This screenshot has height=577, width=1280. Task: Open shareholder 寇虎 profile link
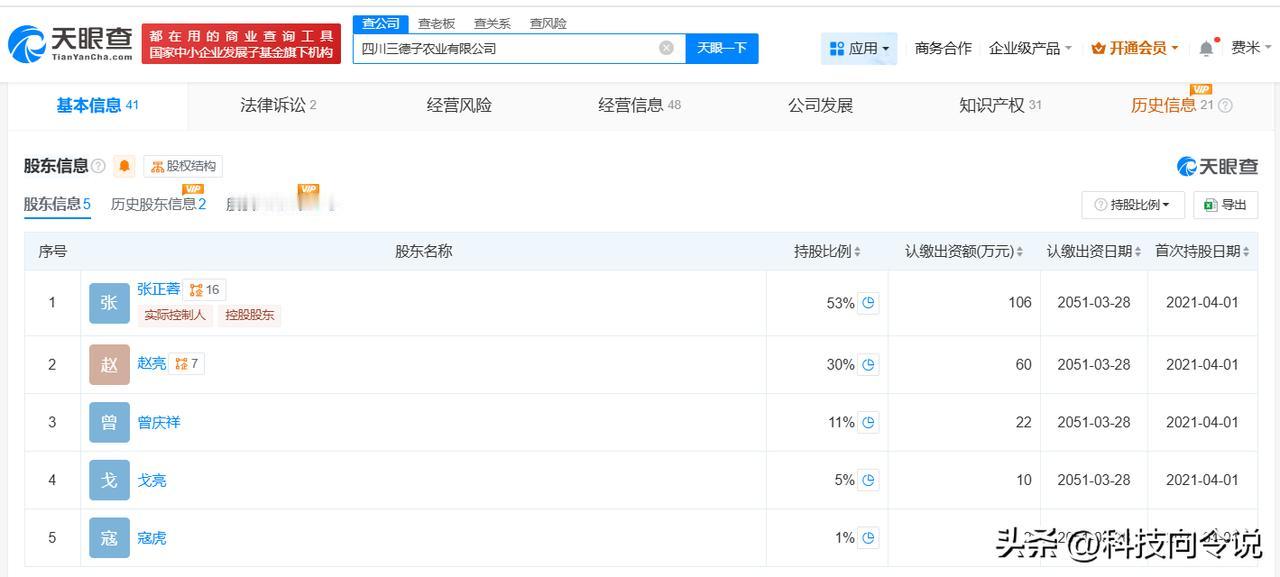pos(152,538)
